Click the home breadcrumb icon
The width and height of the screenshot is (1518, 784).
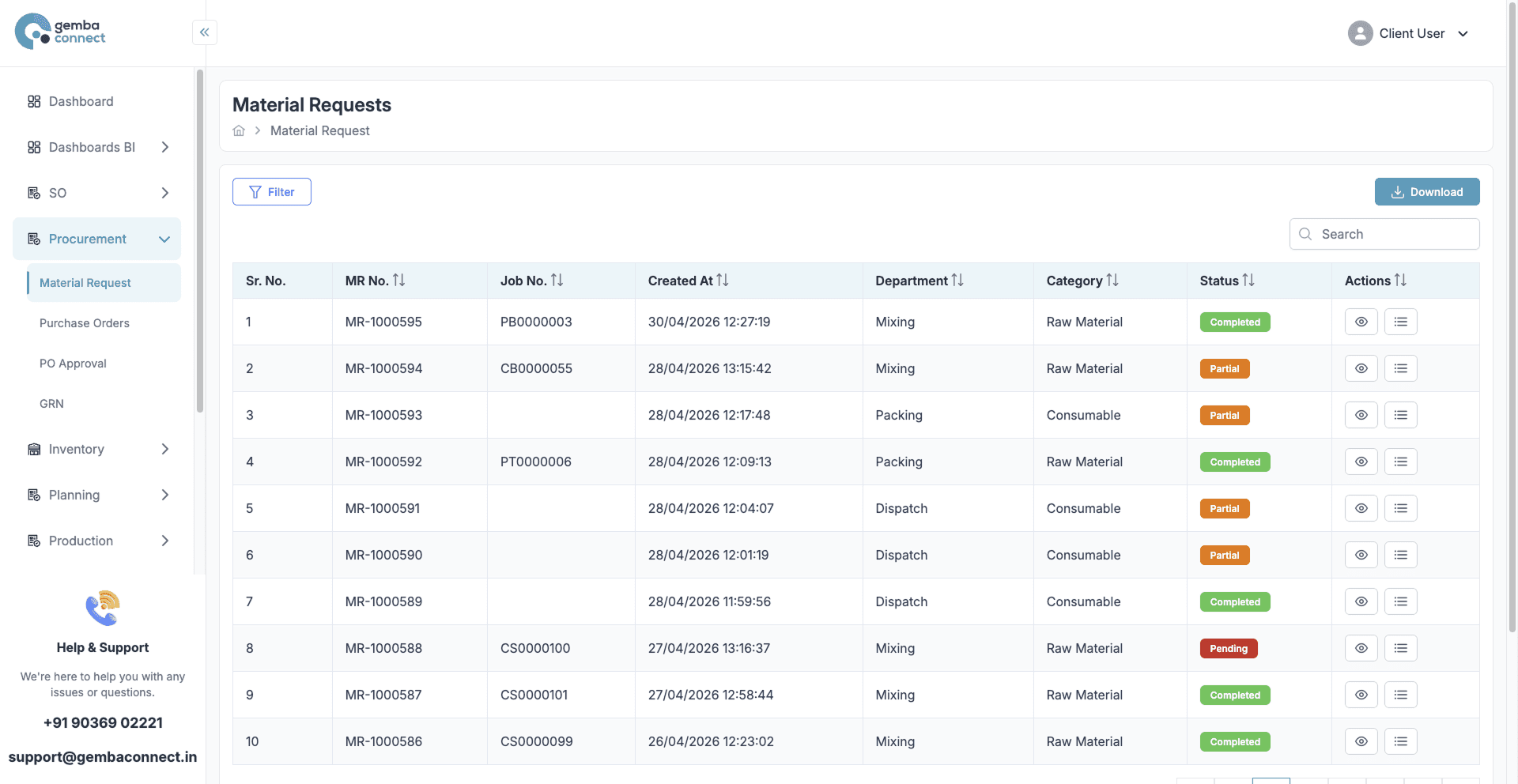coord(239,130)
